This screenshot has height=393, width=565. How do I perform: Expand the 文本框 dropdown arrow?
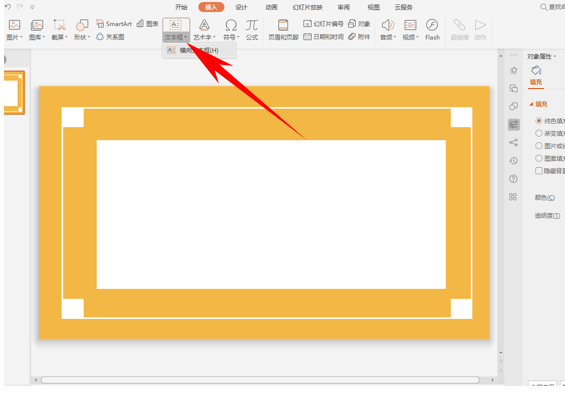[x=186, y=37]
